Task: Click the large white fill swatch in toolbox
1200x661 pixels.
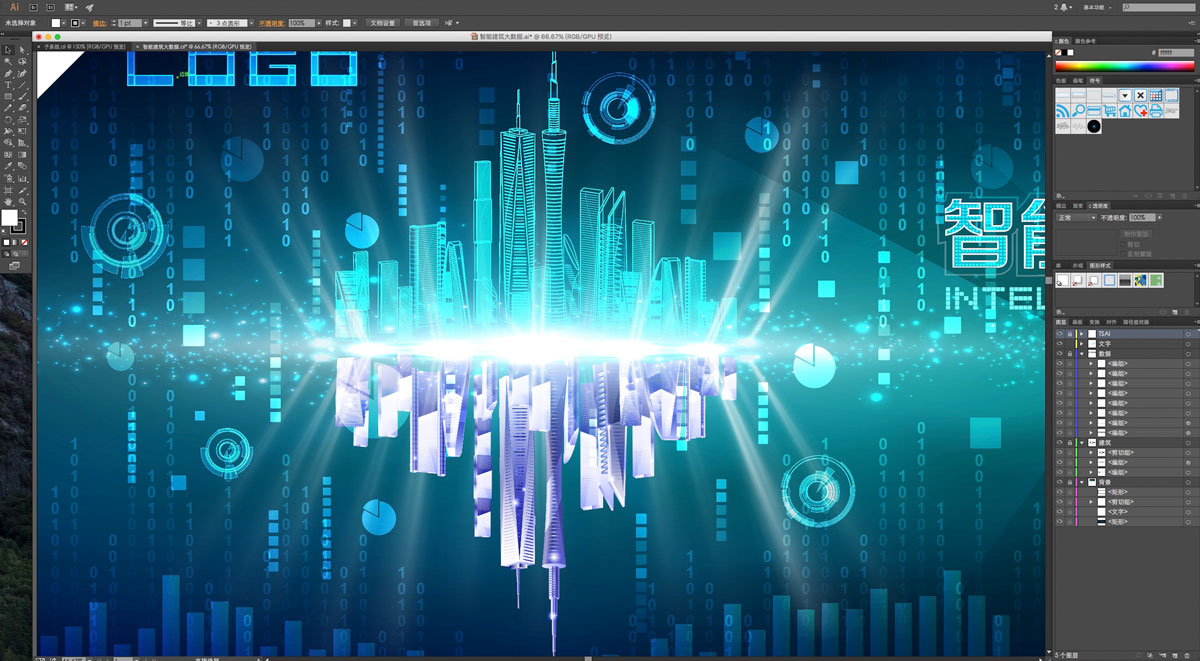Action: pyautogui.click(x=9, y=218)
